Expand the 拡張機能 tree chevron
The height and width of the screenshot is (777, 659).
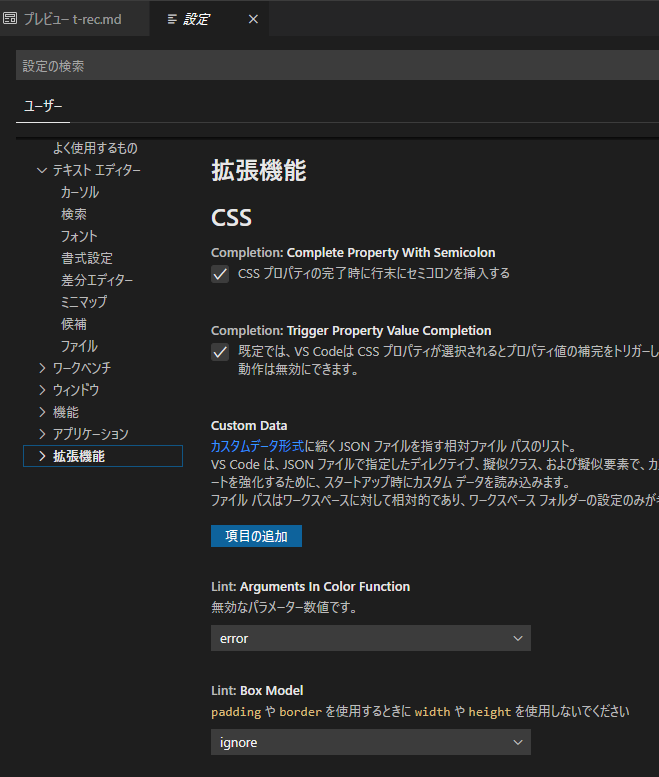point(42,456)
